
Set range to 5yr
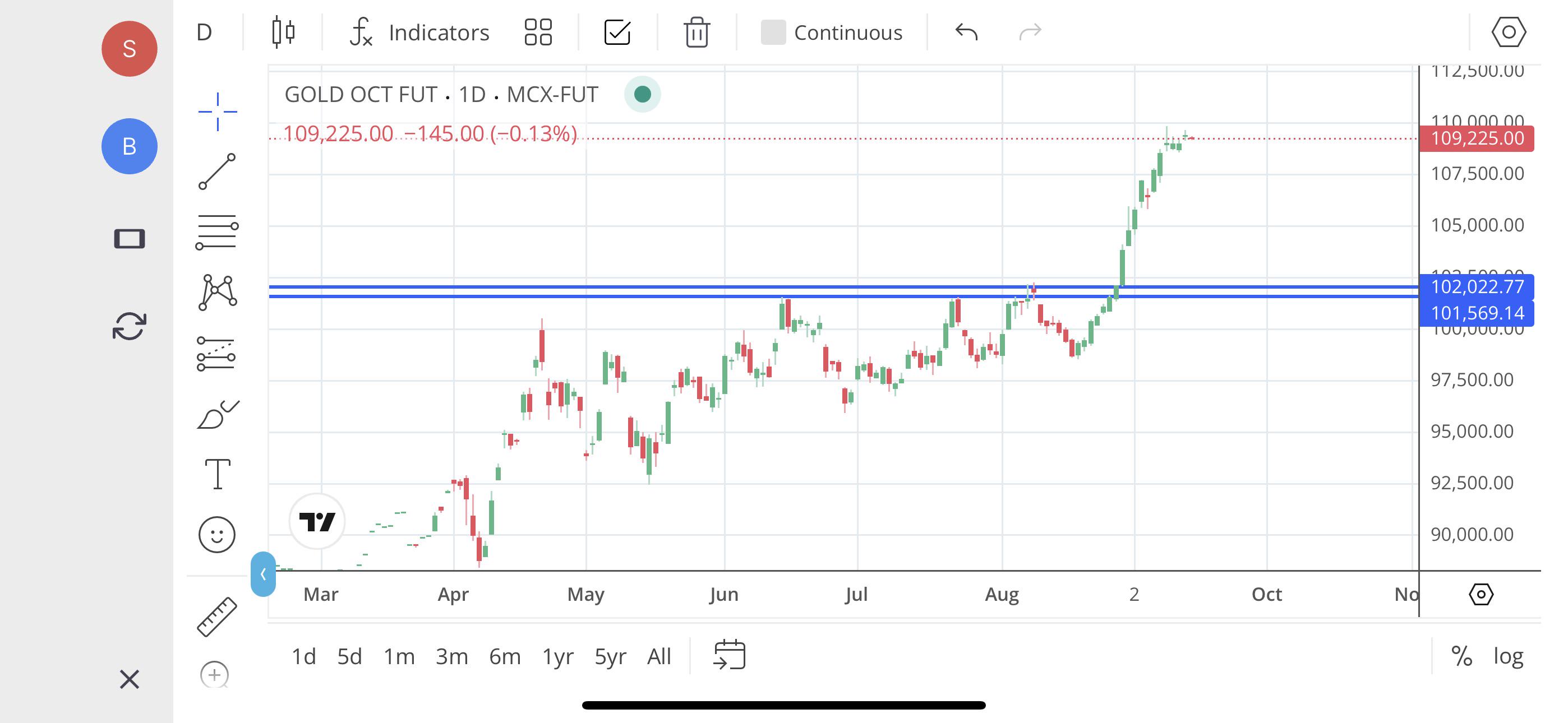[x=610, y=656]
